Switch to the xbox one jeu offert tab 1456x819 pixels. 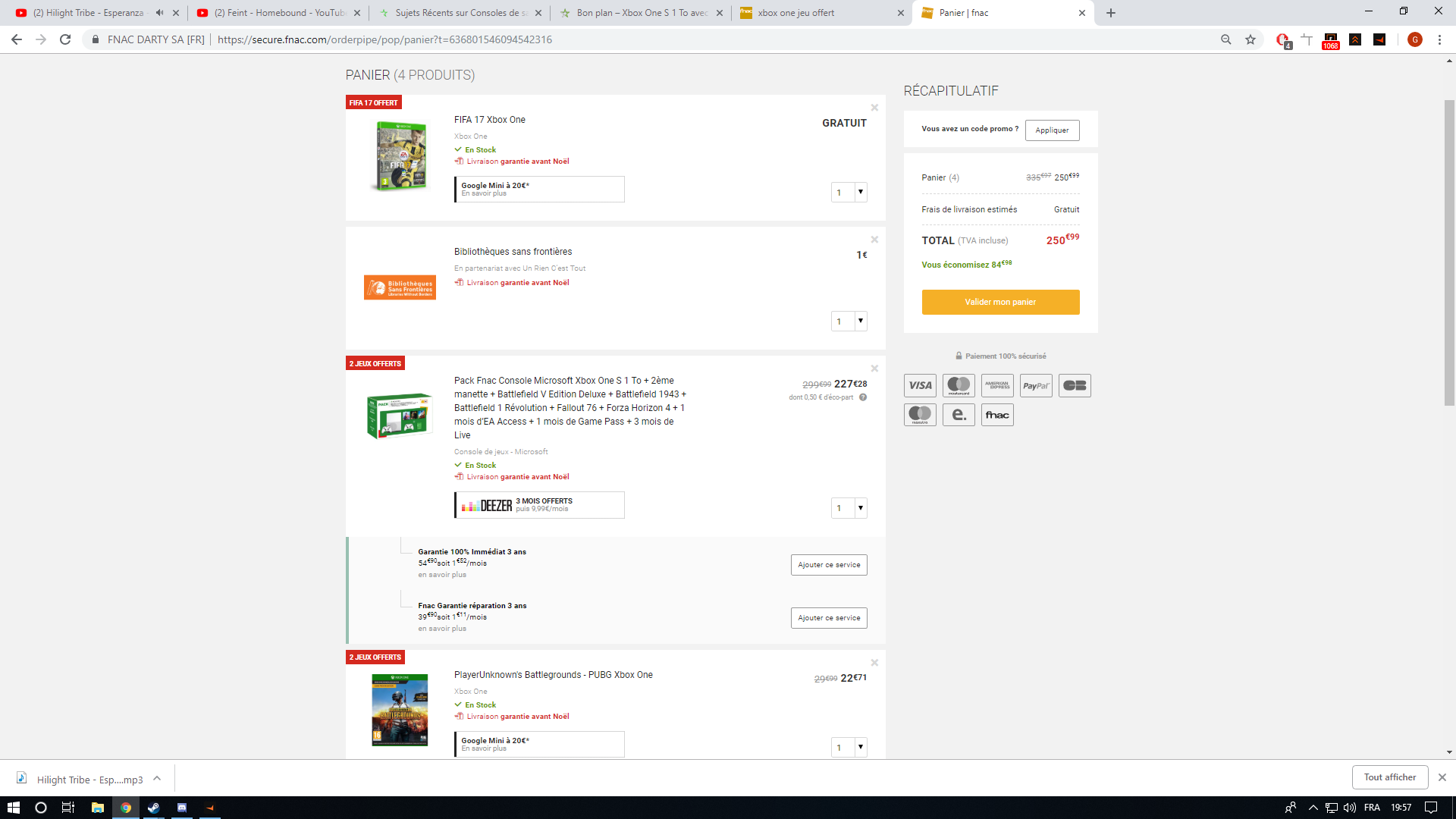(x=796, y=13)
